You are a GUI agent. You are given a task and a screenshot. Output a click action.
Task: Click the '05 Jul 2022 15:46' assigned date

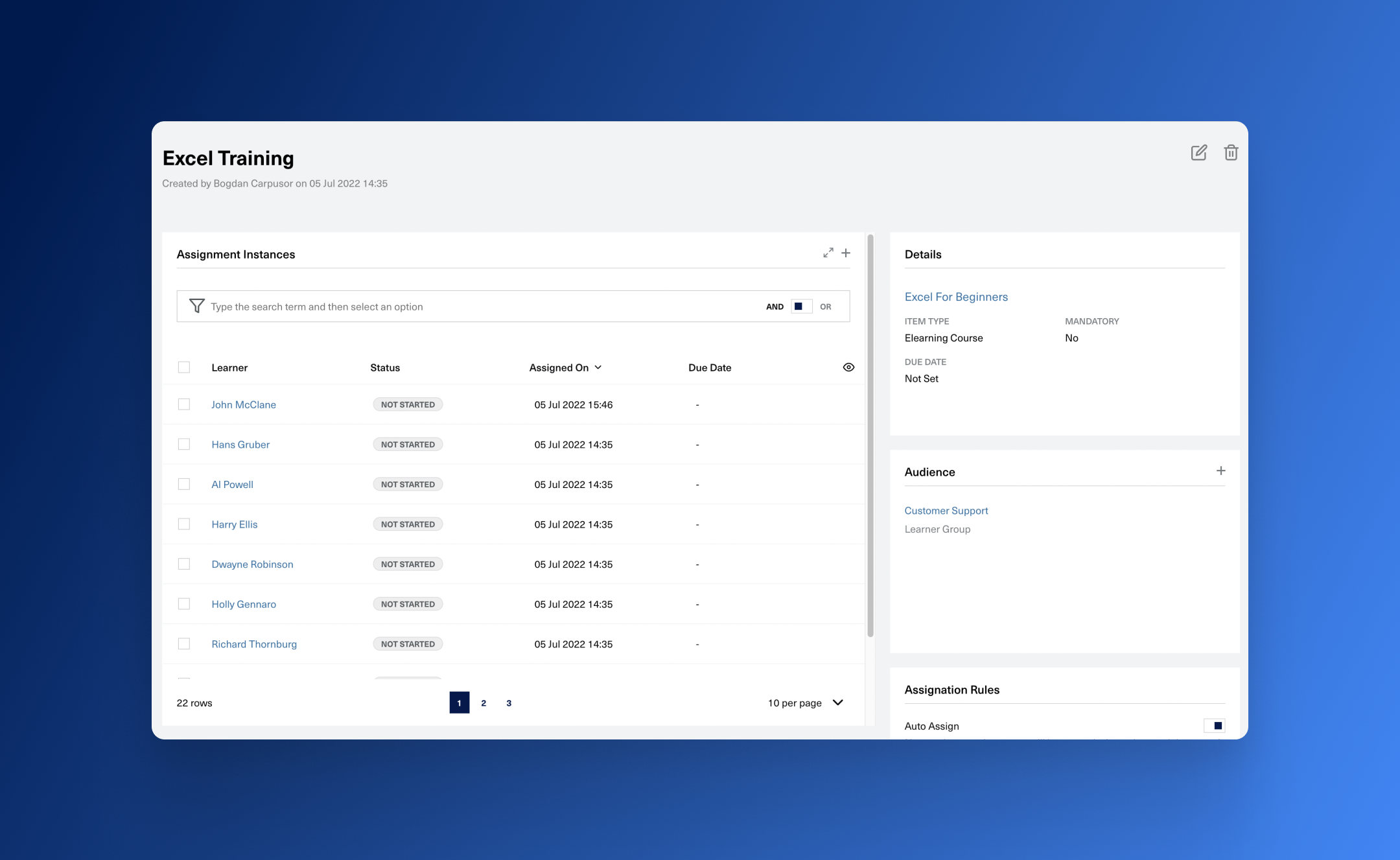click(x=573, y=405)
